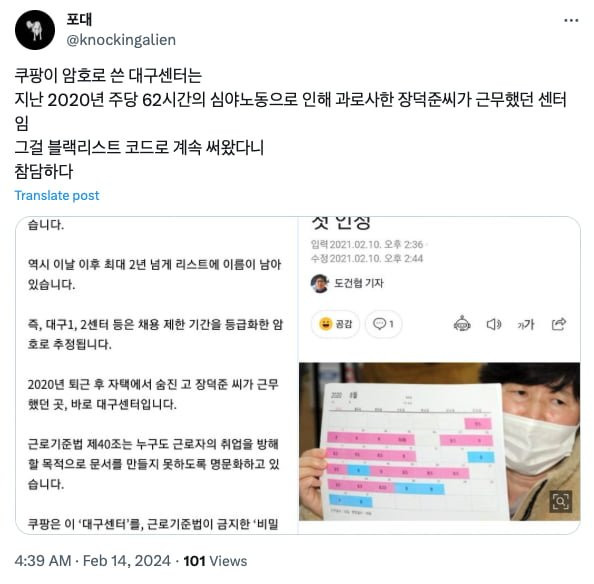Click reporter name 도건협 기자
Screen dimensions: 594x584
coord(359,283)
